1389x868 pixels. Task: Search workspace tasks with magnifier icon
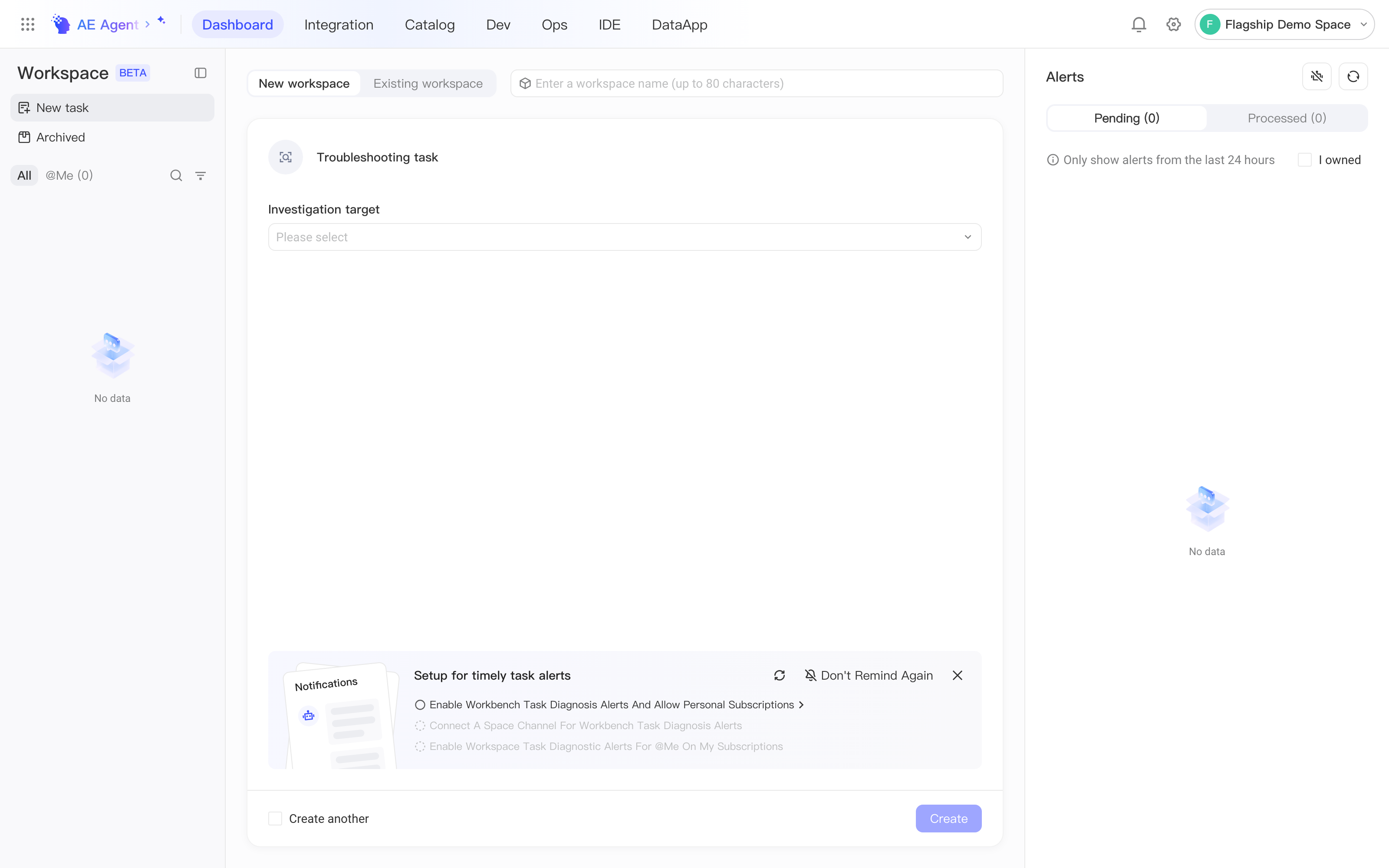coord(176,176)
